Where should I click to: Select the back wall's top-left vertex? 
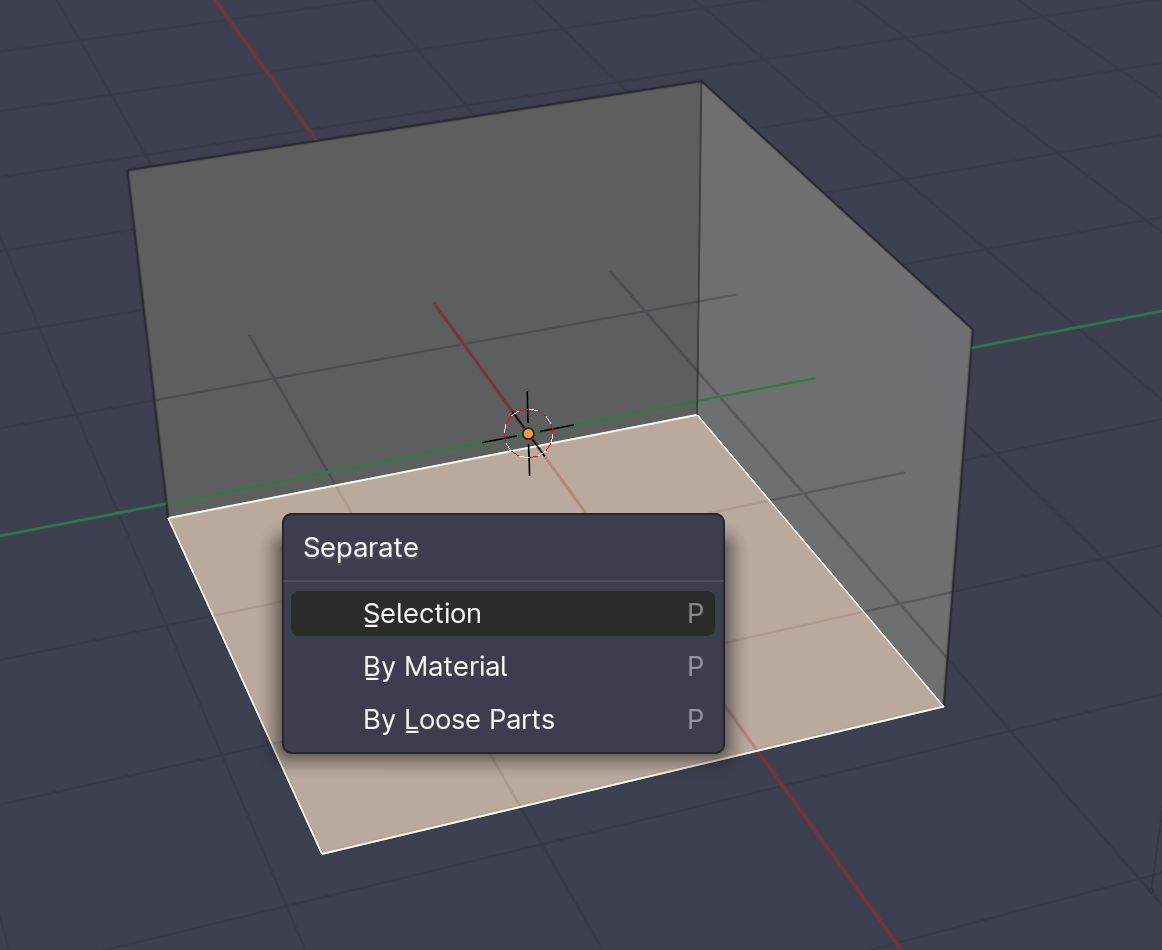point(128,171)
